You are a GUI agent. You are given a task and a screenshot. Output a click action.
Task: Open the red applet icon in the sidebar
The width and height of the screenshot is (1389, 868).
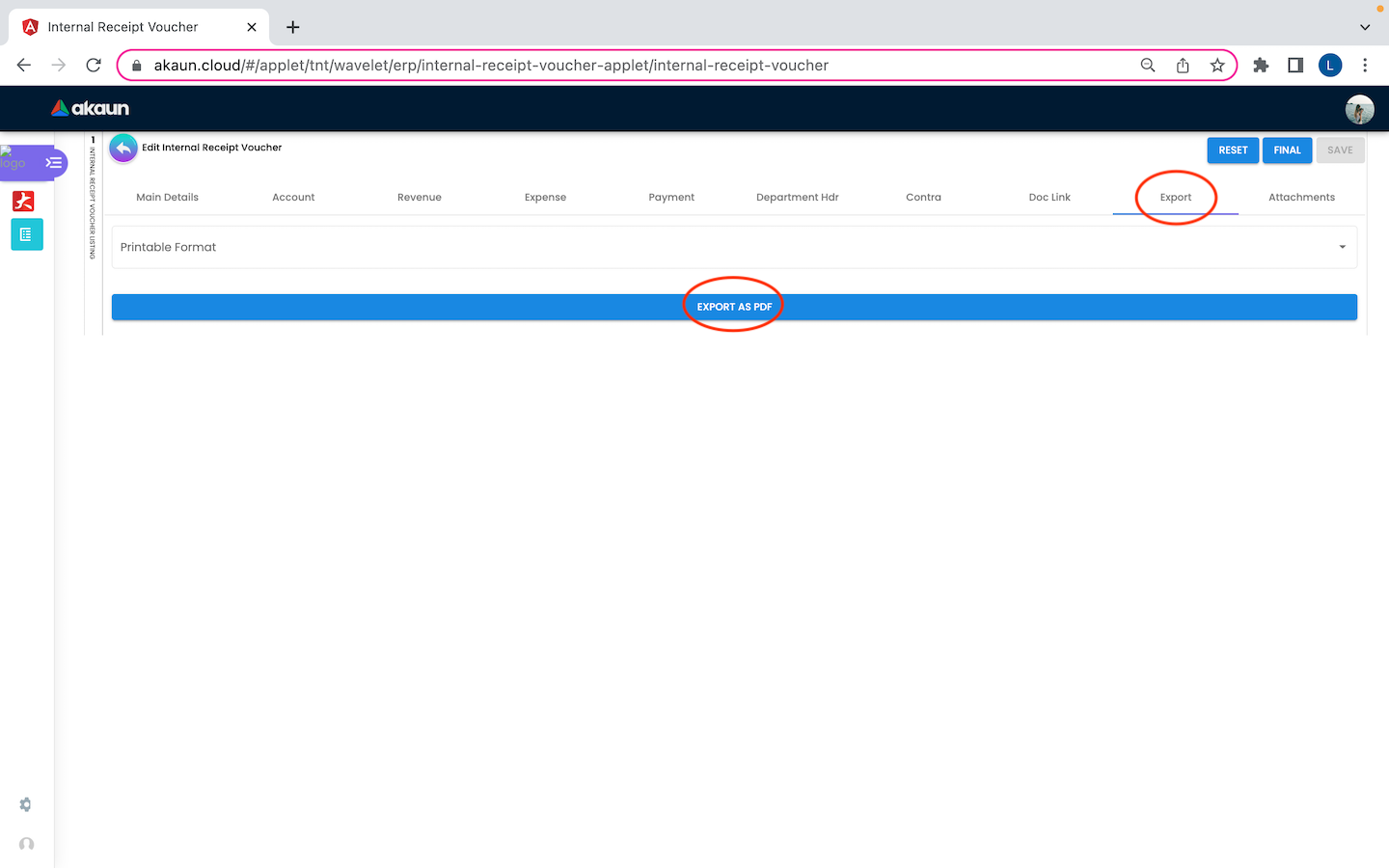(23, 201)
